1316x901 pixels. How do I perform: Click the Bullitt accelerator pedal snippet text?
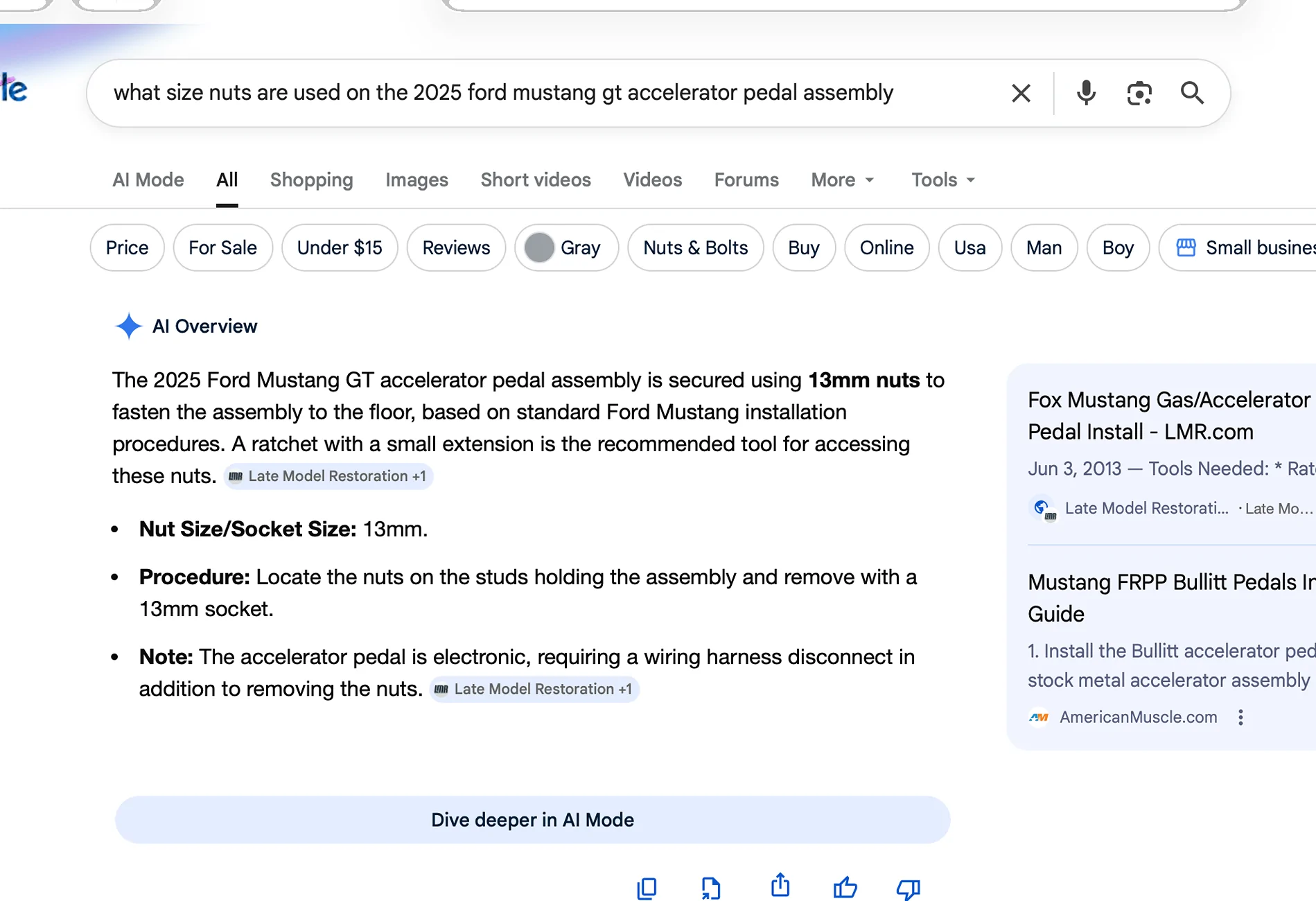pyautogui.click(x=1171, y=665)
